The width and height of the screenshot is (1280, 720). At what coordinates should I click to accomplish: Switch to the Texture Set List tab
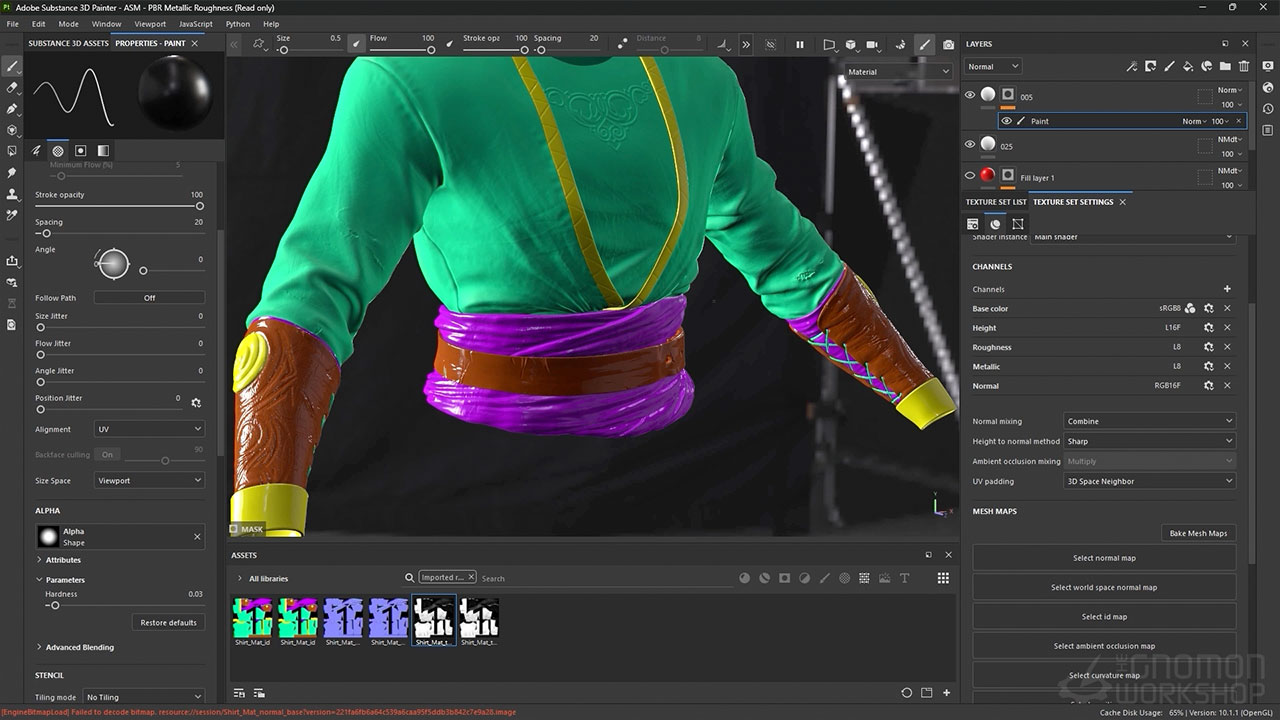coord(996,202)
